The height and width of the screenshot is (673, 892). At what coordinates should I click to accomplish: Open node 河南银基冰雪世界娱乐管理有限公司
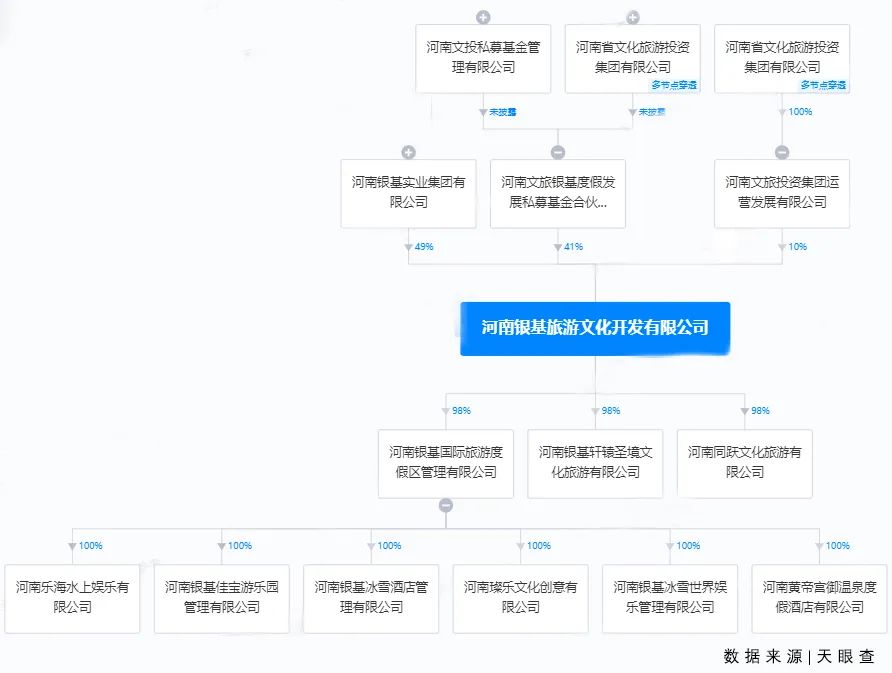pyautogui.click(x=670, y=598)
